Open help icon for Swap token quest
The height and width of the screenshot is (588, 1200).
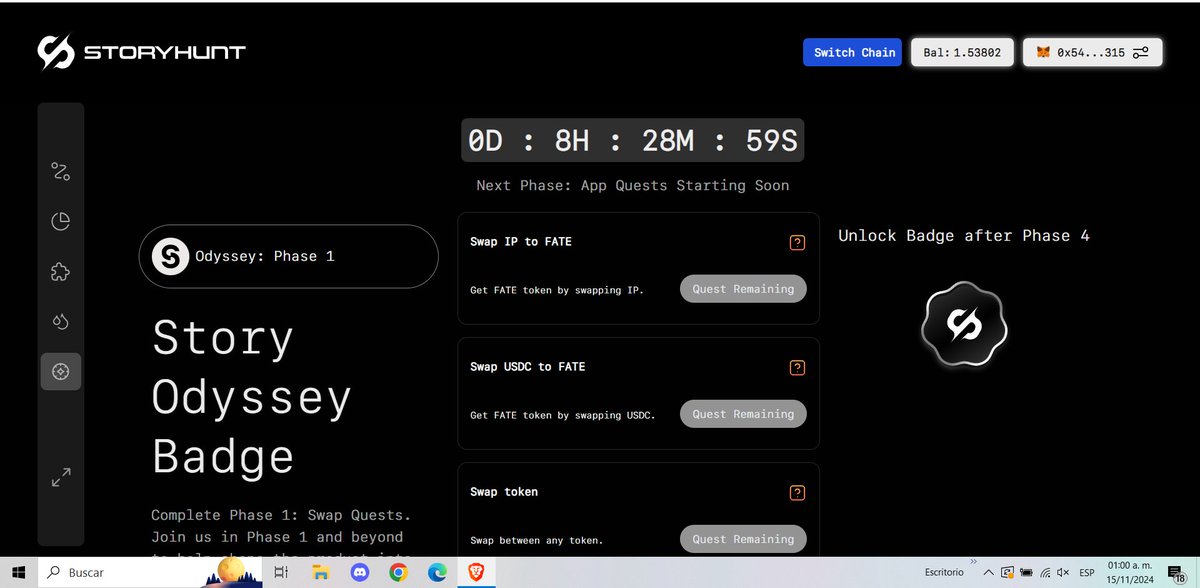point(797,492)
